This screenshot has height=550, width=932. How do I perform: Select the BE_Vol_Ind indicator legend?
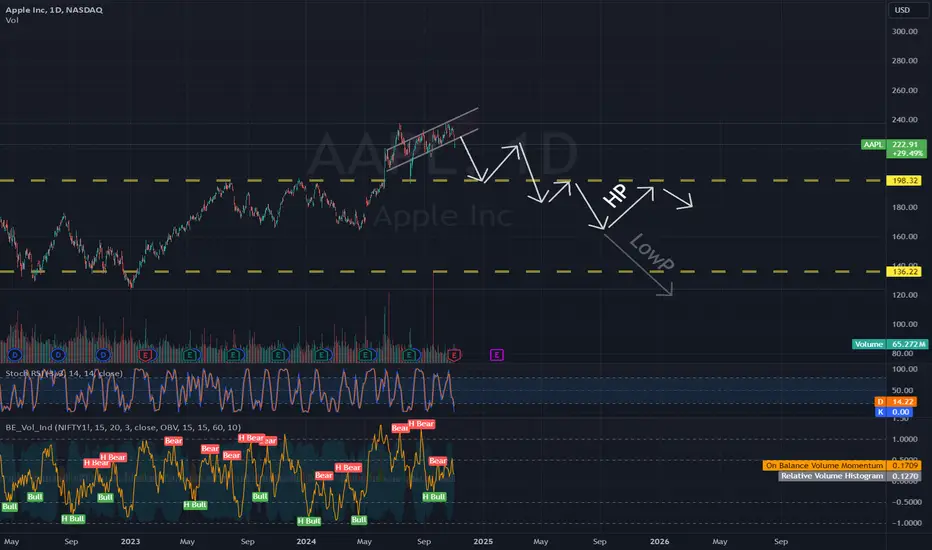pos(123,427)
